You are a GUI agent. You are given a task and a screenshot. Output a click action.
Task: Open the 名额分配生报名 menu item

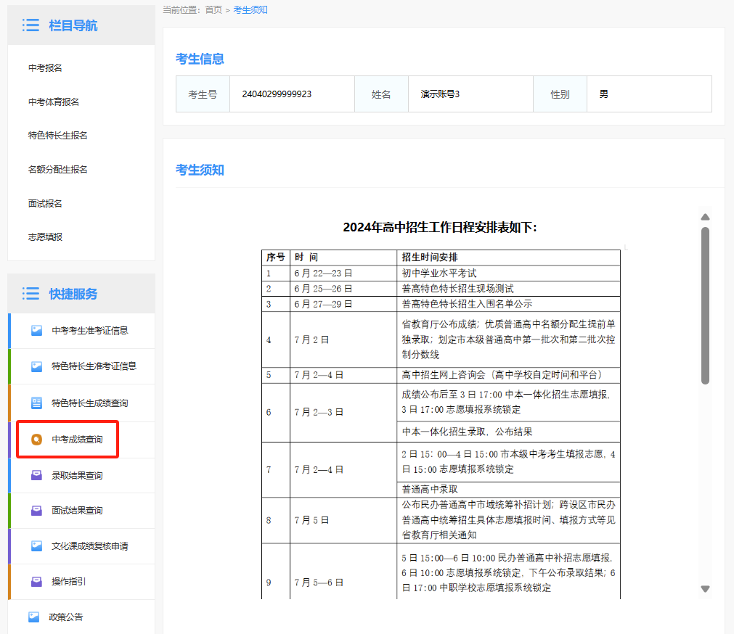point(58,169)
